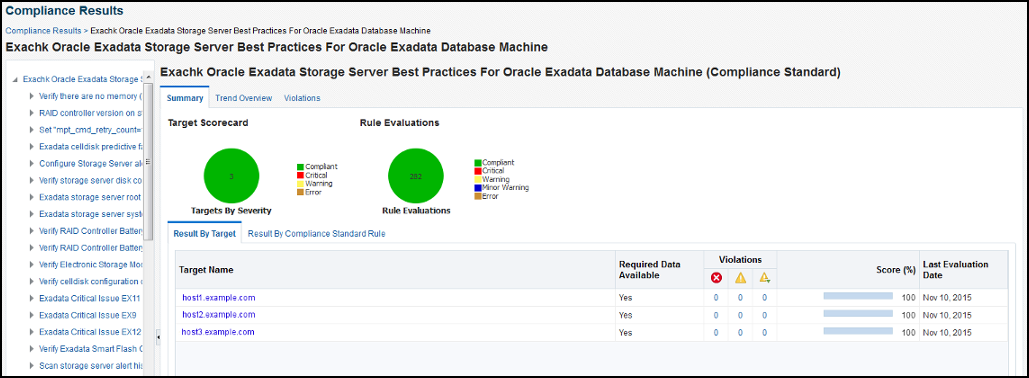The height and width of the screenshot is (378, 1029).
Task: Expand the 'Set mpt_cmd_retry_count' tree node
Action: pyautogui.click(x=32, y=130)
